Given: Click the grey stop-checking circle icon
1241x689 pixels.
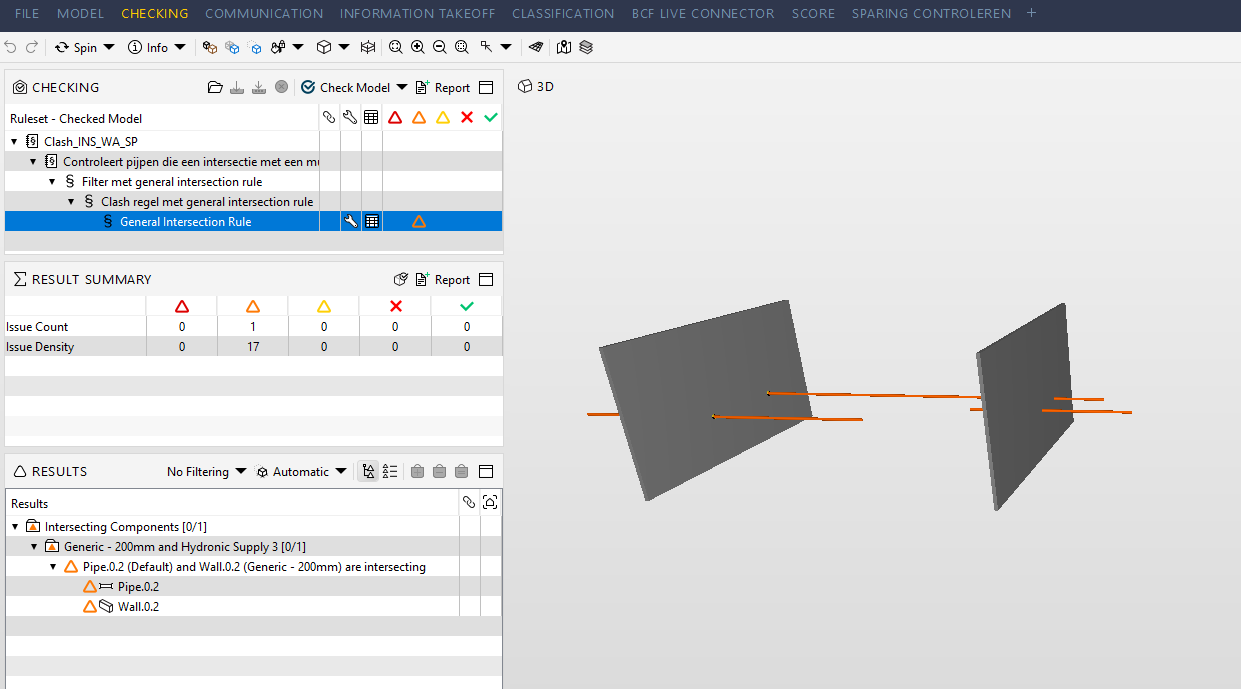Looking at the screenshot, I should click(282, 87).
